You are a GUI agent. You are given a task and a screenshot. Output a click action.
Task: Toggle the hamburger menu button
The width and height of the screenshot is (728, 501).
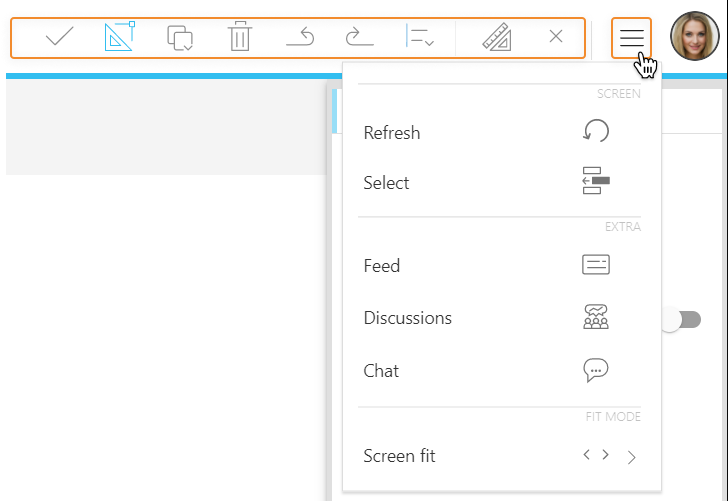coord(631,38)
